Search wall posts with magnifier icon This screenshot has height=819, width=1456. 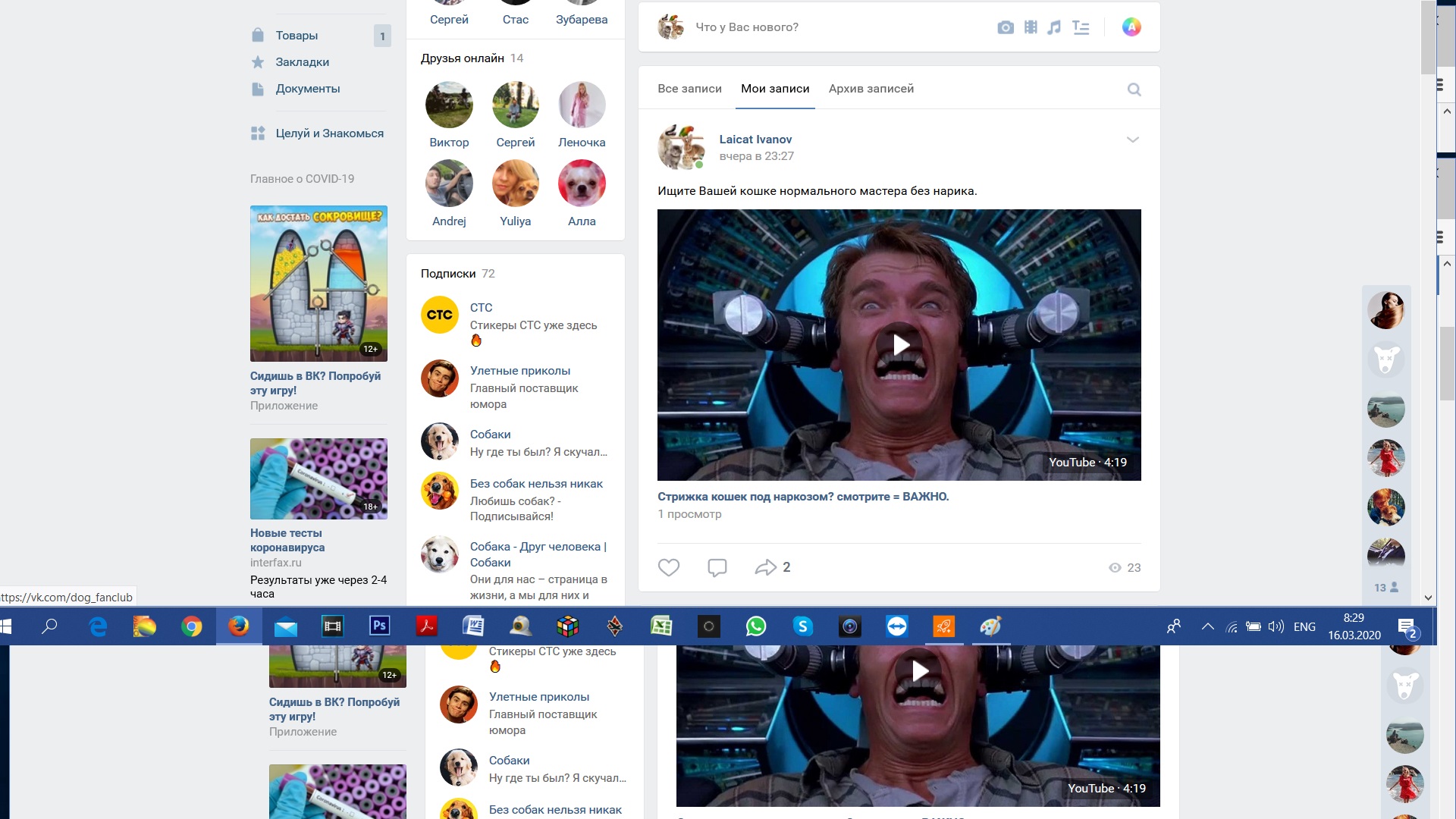(x=1134, y=89)
